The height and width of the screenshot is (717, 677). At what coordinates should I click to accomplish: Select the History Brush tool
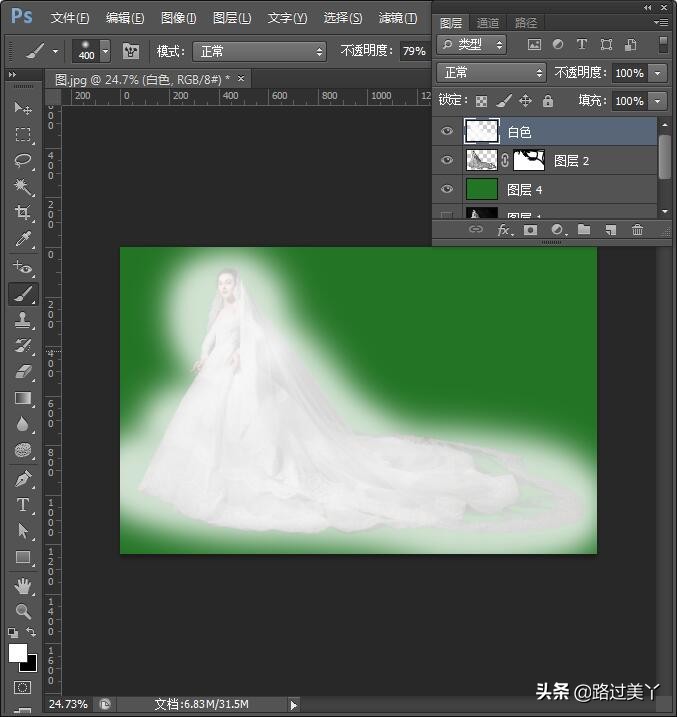tap(22, 346)
